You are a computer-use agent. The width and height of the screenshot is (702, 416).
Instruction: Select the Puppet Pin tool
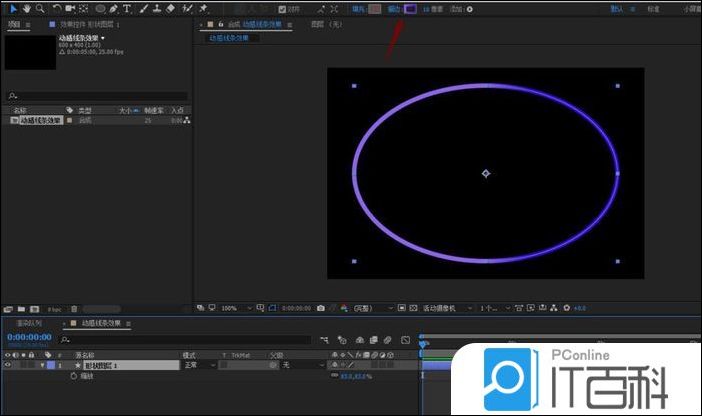(x=204, y=8)
